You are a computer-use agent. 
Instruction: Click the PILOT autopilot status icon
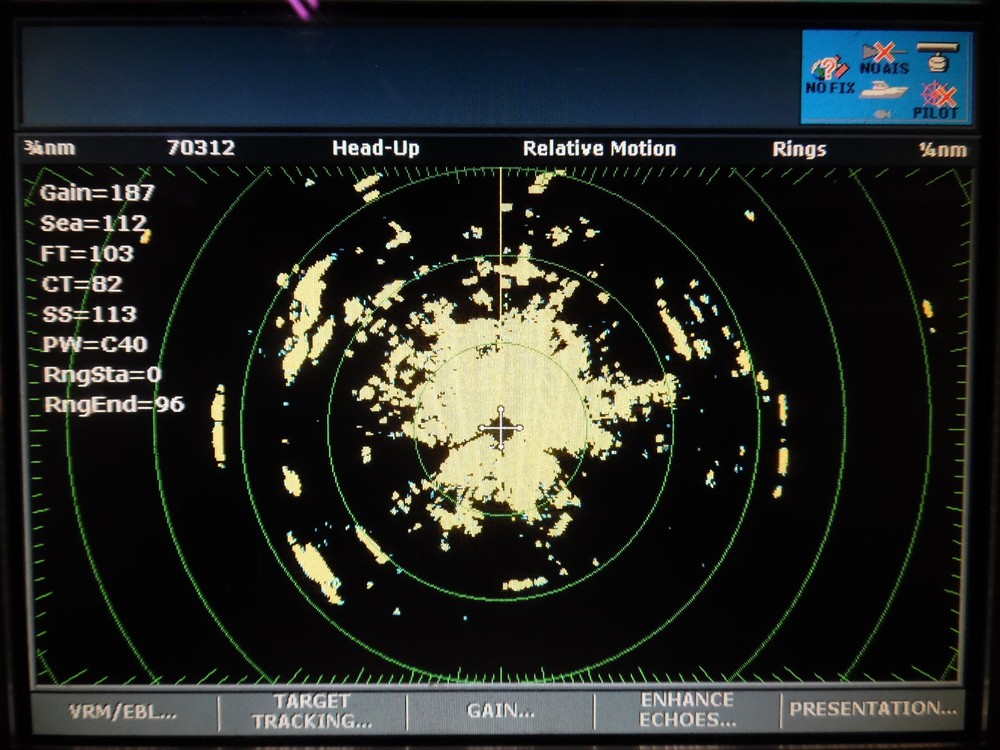pyautogui.click(x=936, y=101)
